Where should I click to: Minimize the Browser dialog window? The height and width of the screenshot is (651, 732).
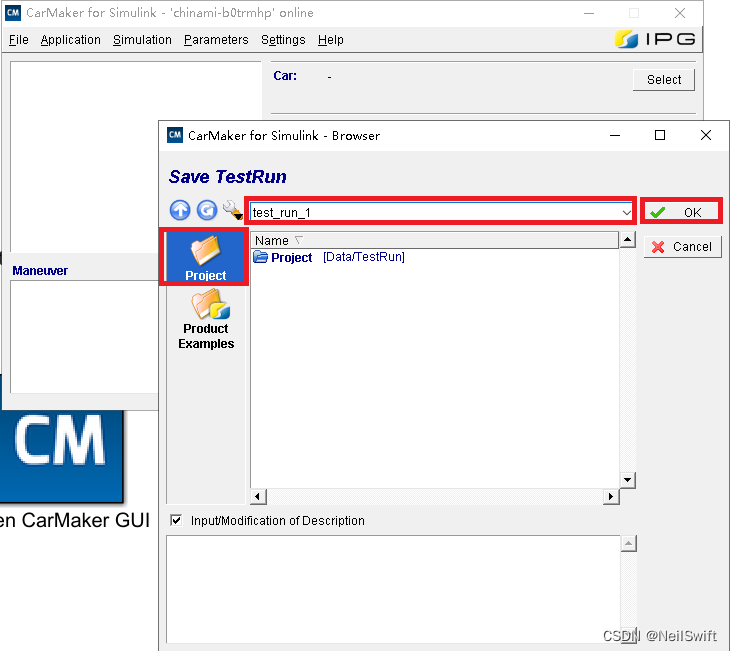pos(615,135)
